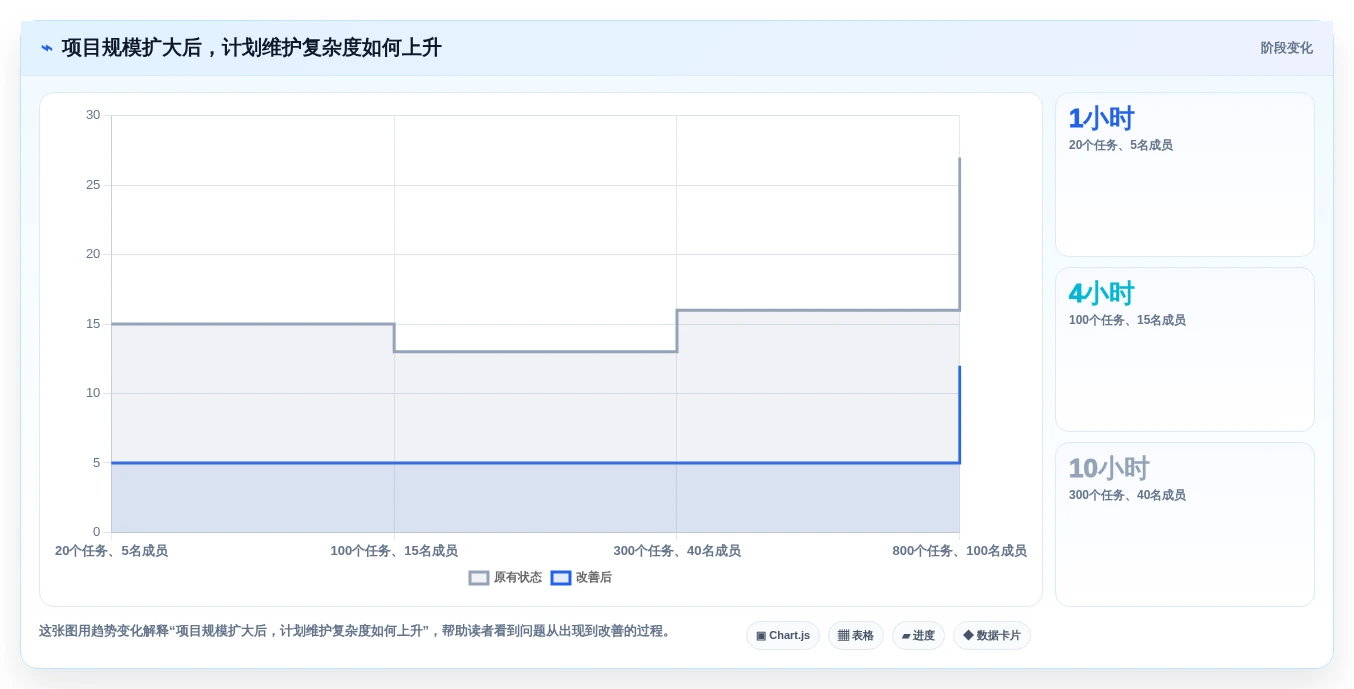Open the 1小时 data card
This screenshot has height=689, width=1354.
coord(1185,175)
